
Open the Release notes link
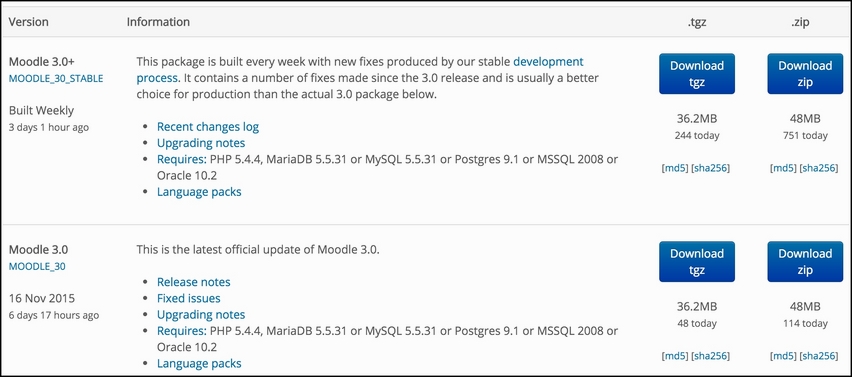point(193,282)
